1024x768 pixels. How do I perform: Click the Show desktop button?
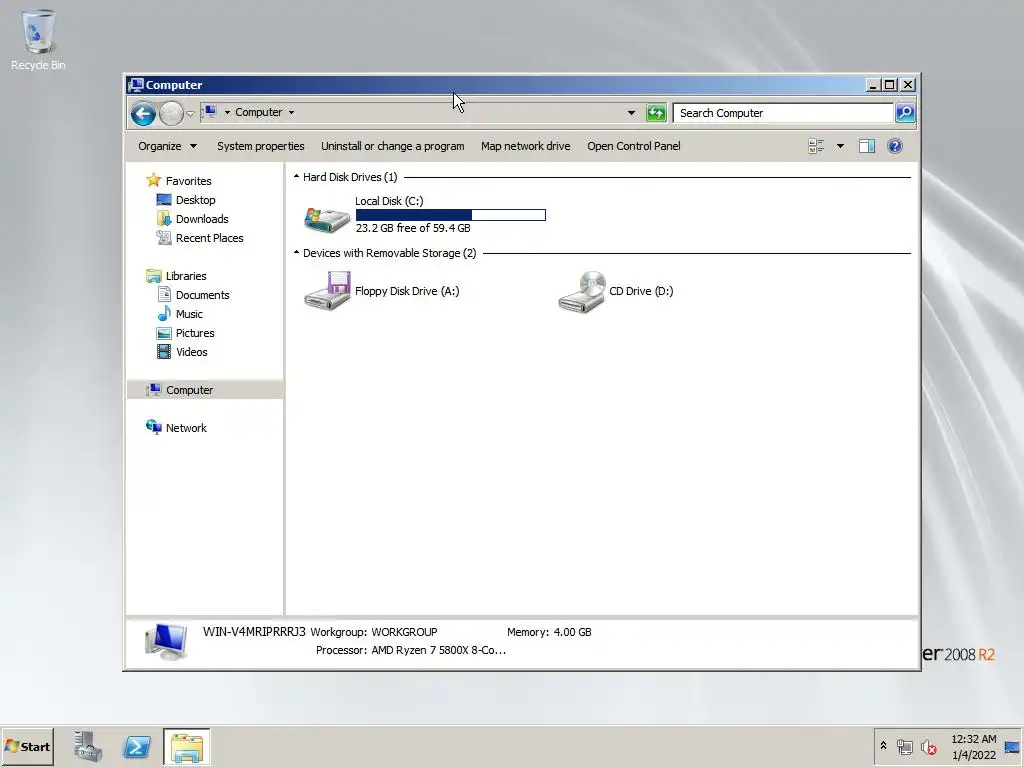coord(1013,746)
